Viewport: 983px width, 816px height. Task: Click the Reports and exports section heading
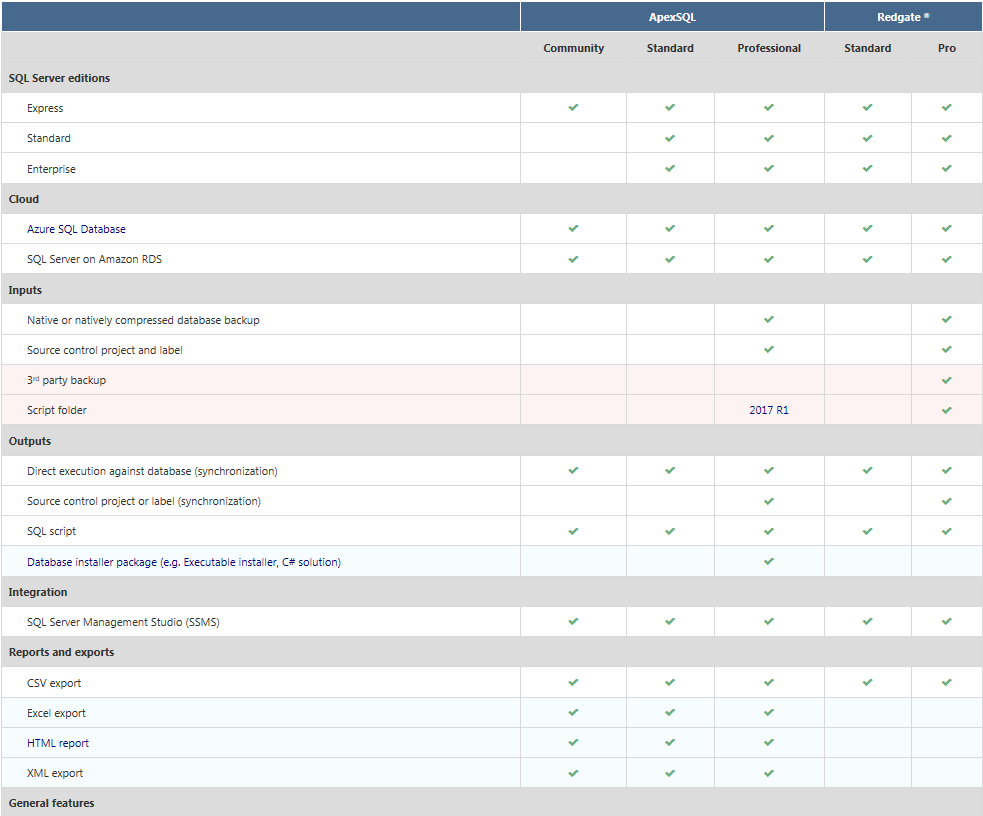(61, 652)
